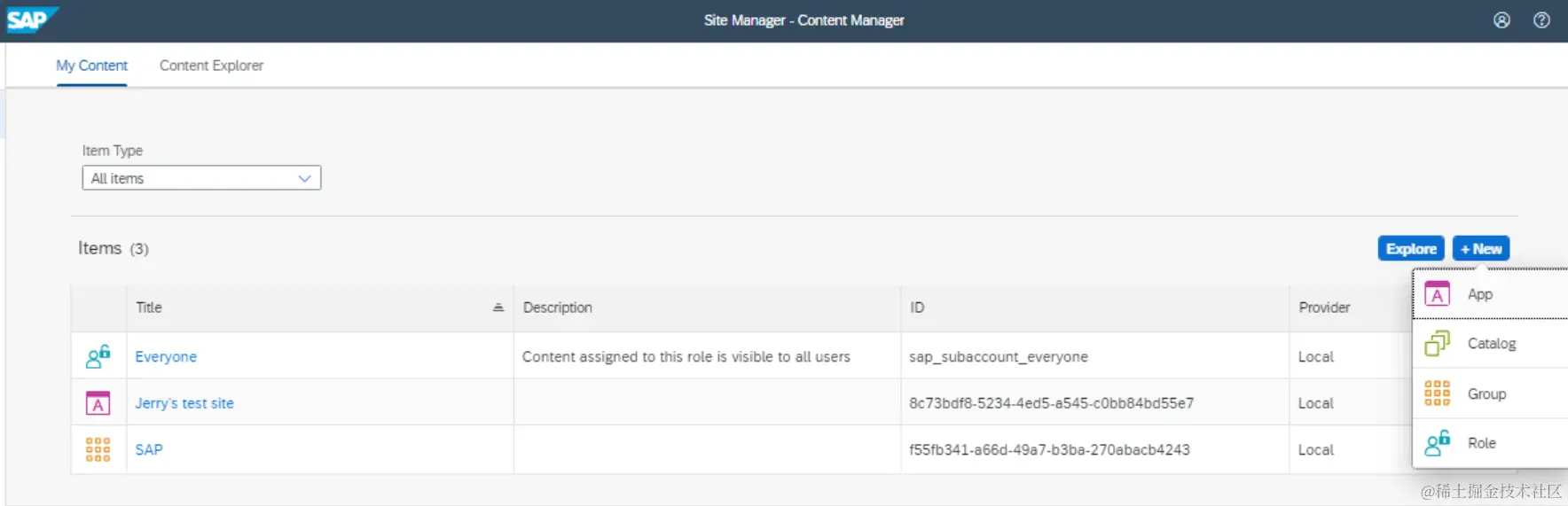Choose Group from the New menu
Screen dimensions: 1568x506
point(1491,393)
